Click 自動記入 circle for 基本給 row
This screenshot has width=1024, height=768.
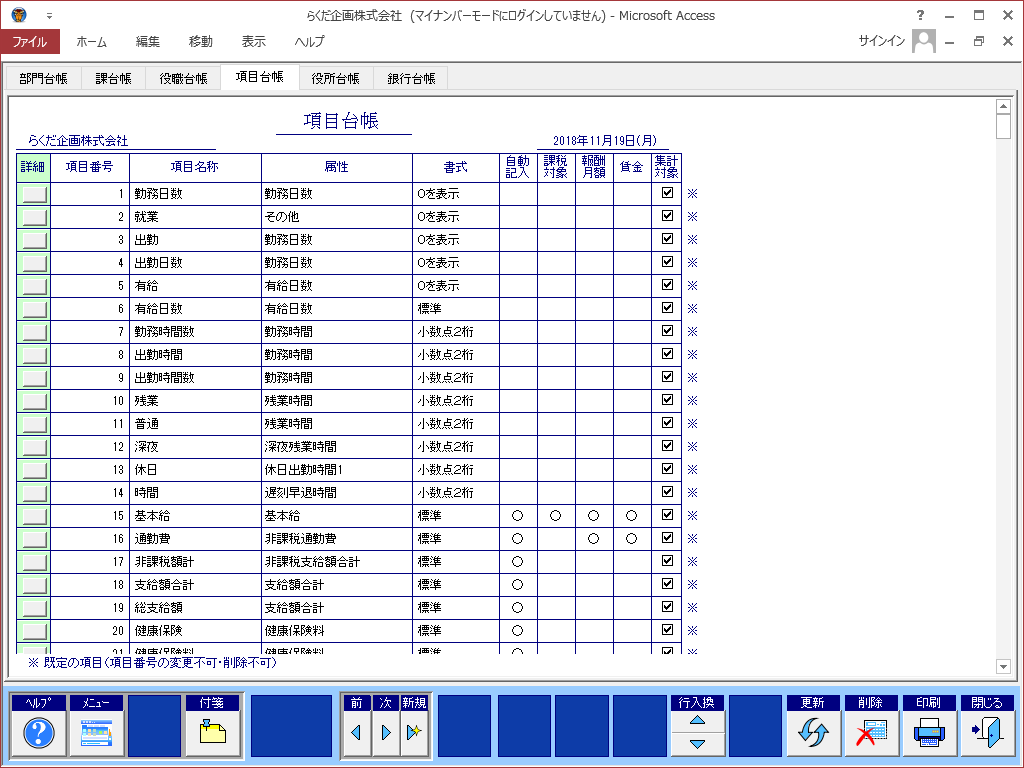517,516
